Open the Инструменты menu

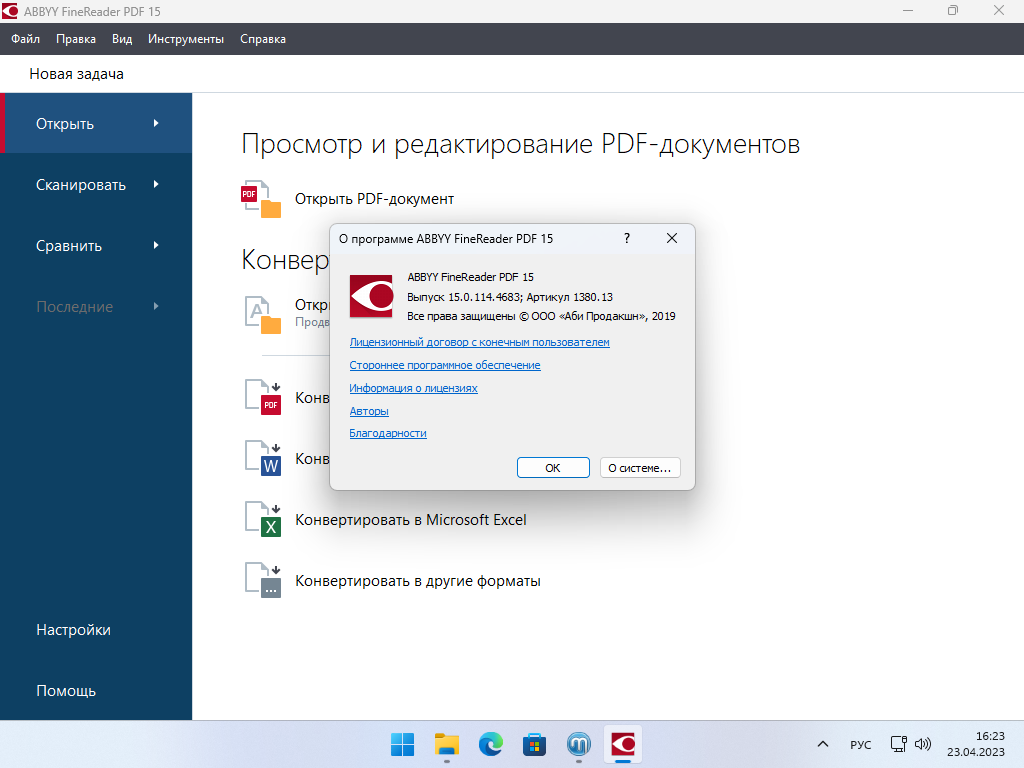pos(185,39)
